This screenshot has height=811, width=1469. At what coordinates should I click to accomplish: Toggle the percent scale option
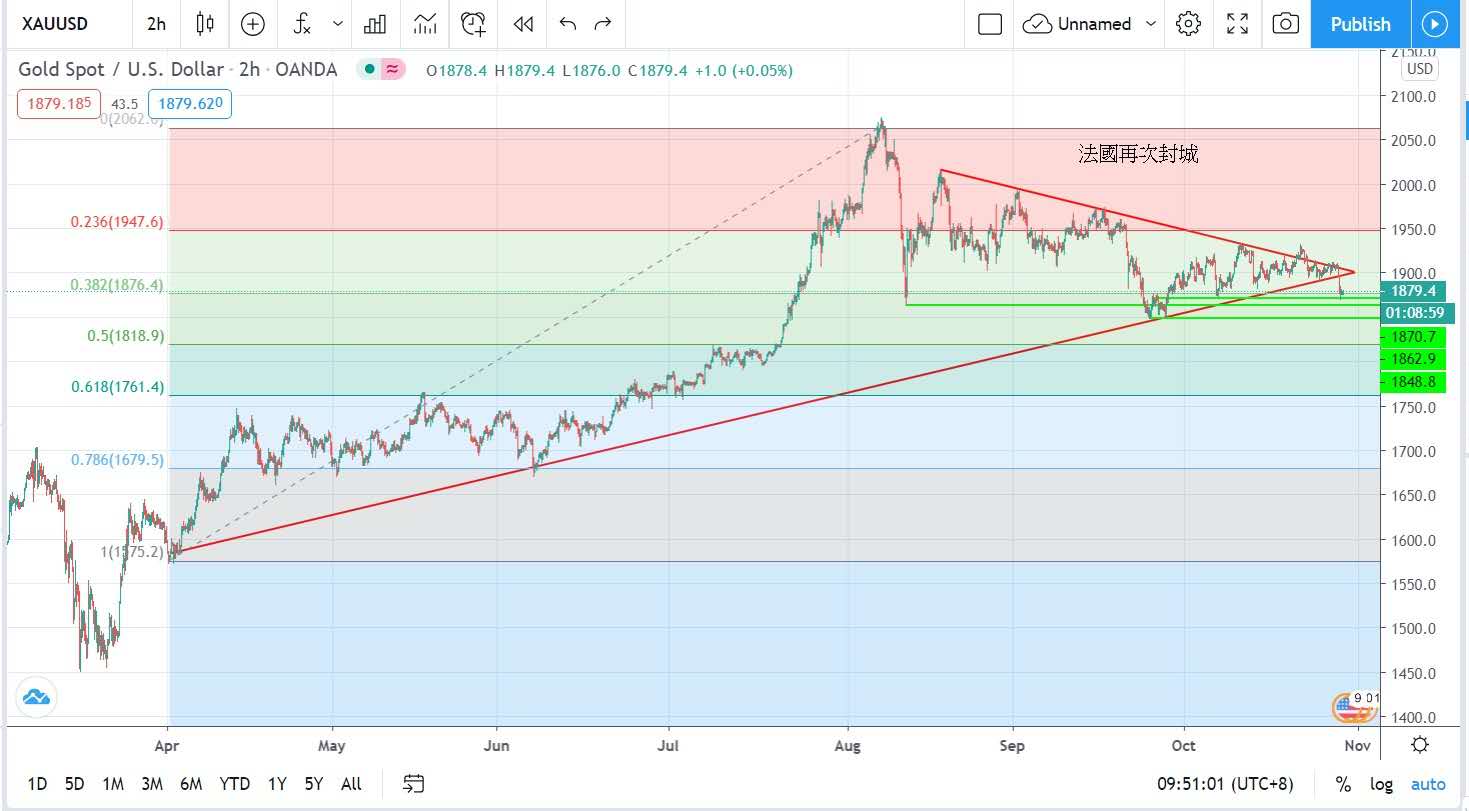(x=1343, y=784)
